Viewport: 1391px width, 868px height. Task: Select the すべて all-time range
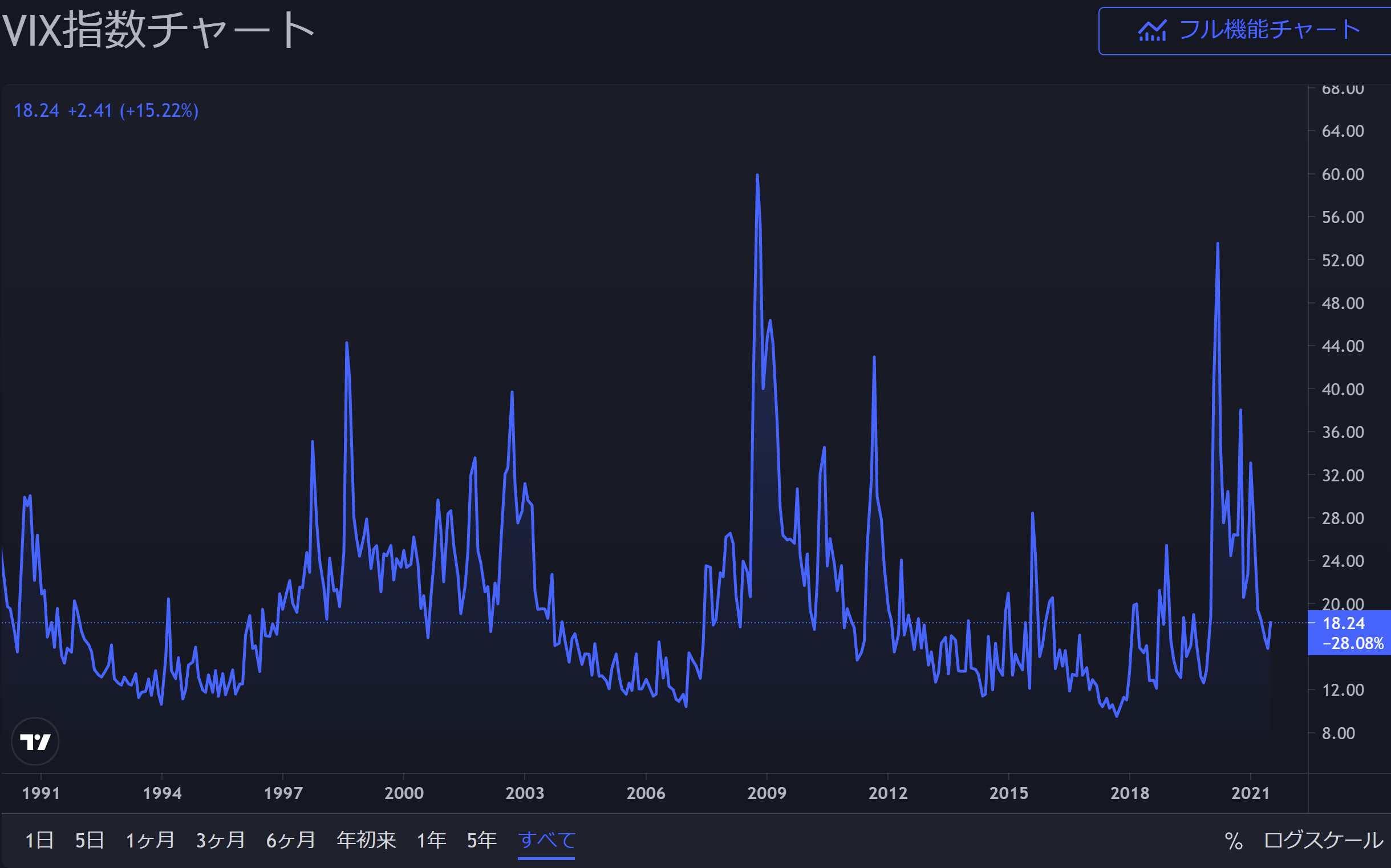pyautogui.click(x=546, y=841)
